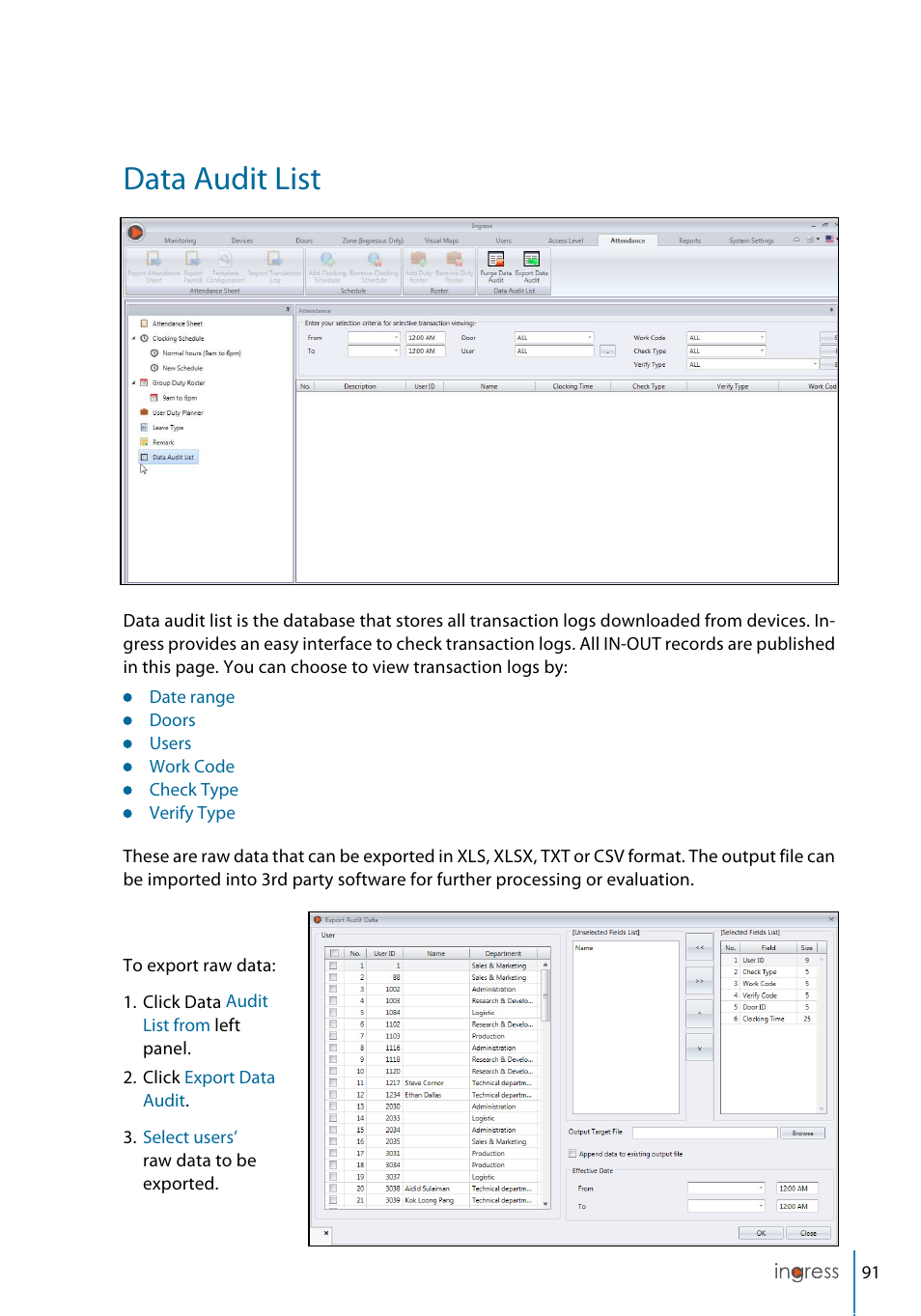Tick the select-all checkbox in user table header
The image size is (921, 1316).
(x=333, y=953)
